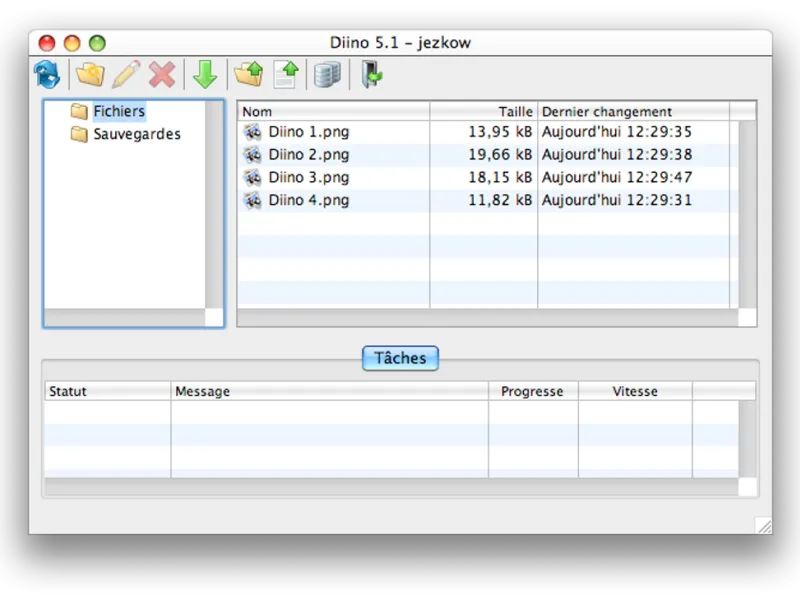Click the size value 13,95 kB
The height and width of the screenshot is (600, 800).
coord(501,132)
